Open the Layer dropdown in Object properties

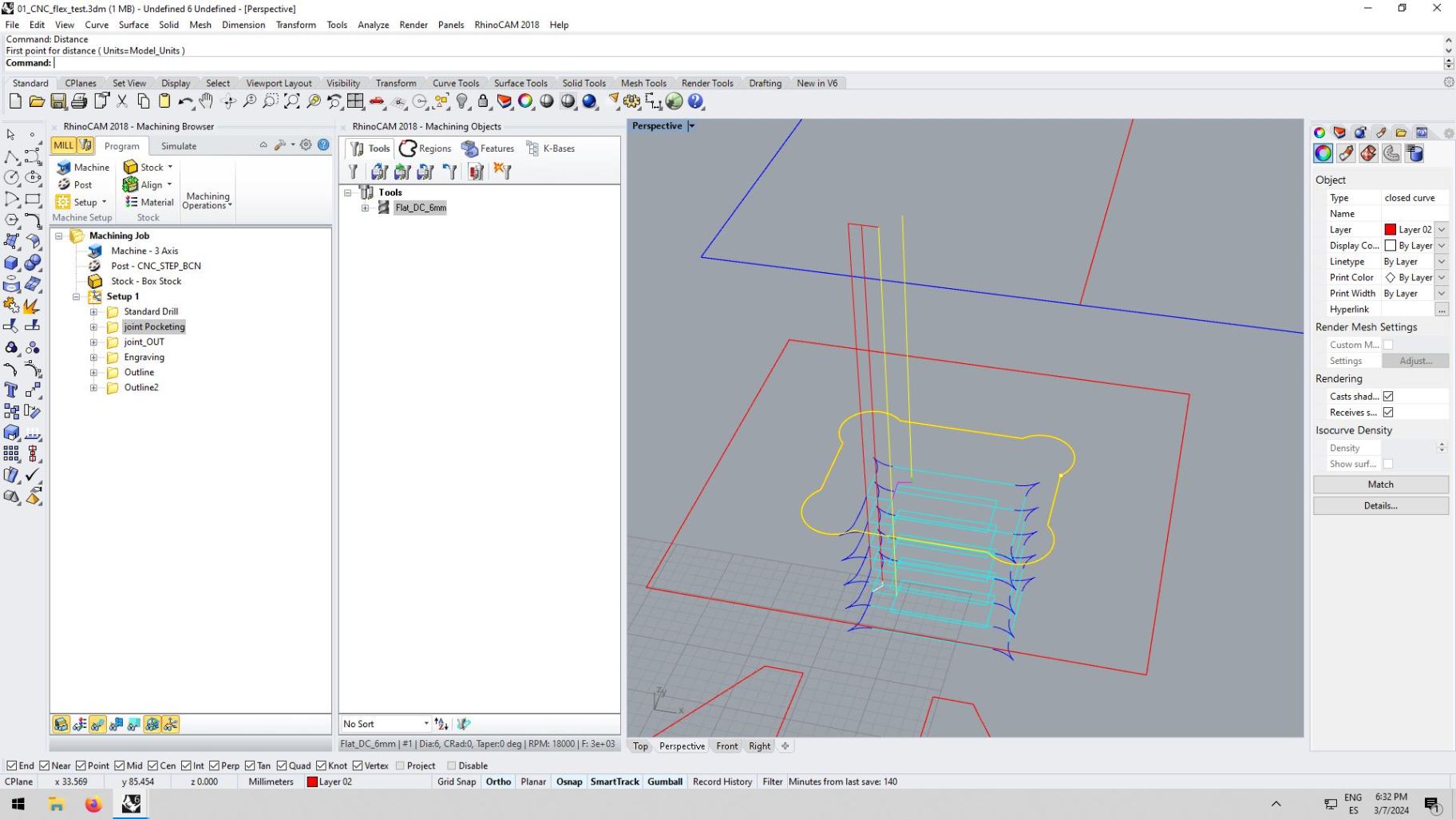coord(1442,230)
